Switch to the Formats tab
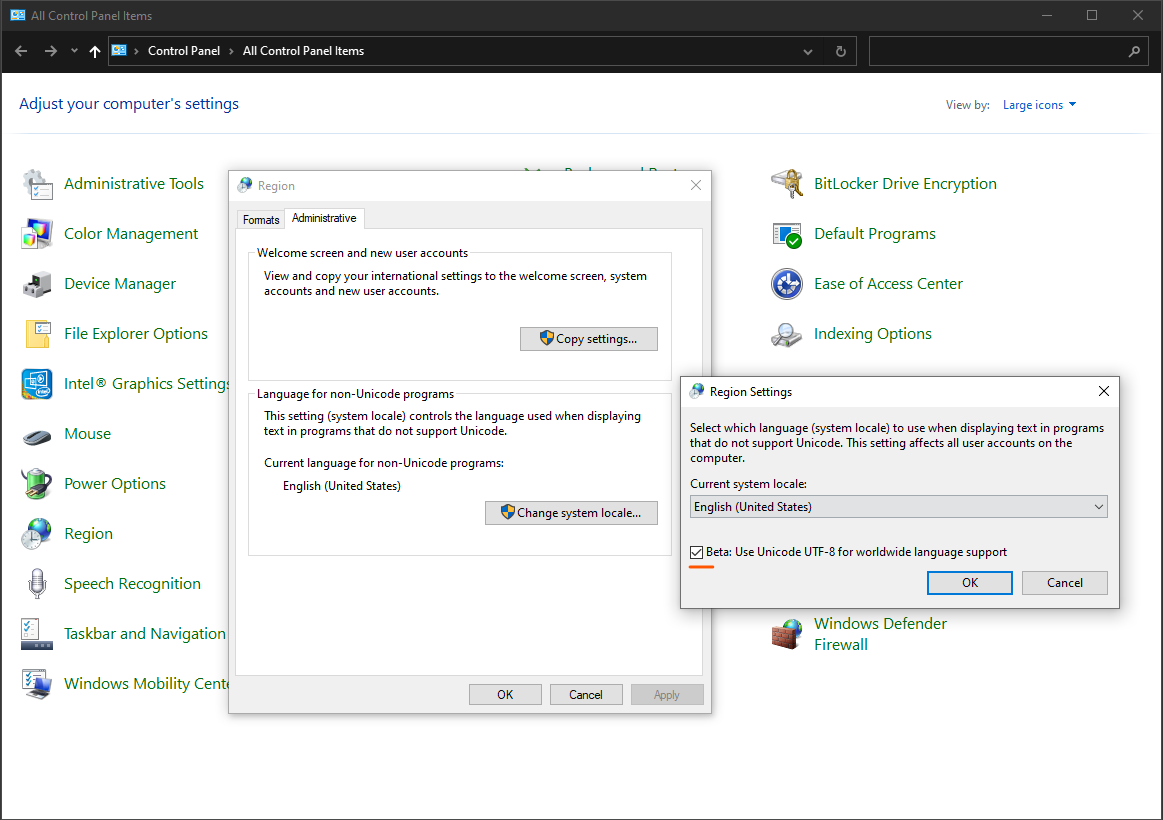Viewport: 1163px width, 820px height. [x=261, y=219]
